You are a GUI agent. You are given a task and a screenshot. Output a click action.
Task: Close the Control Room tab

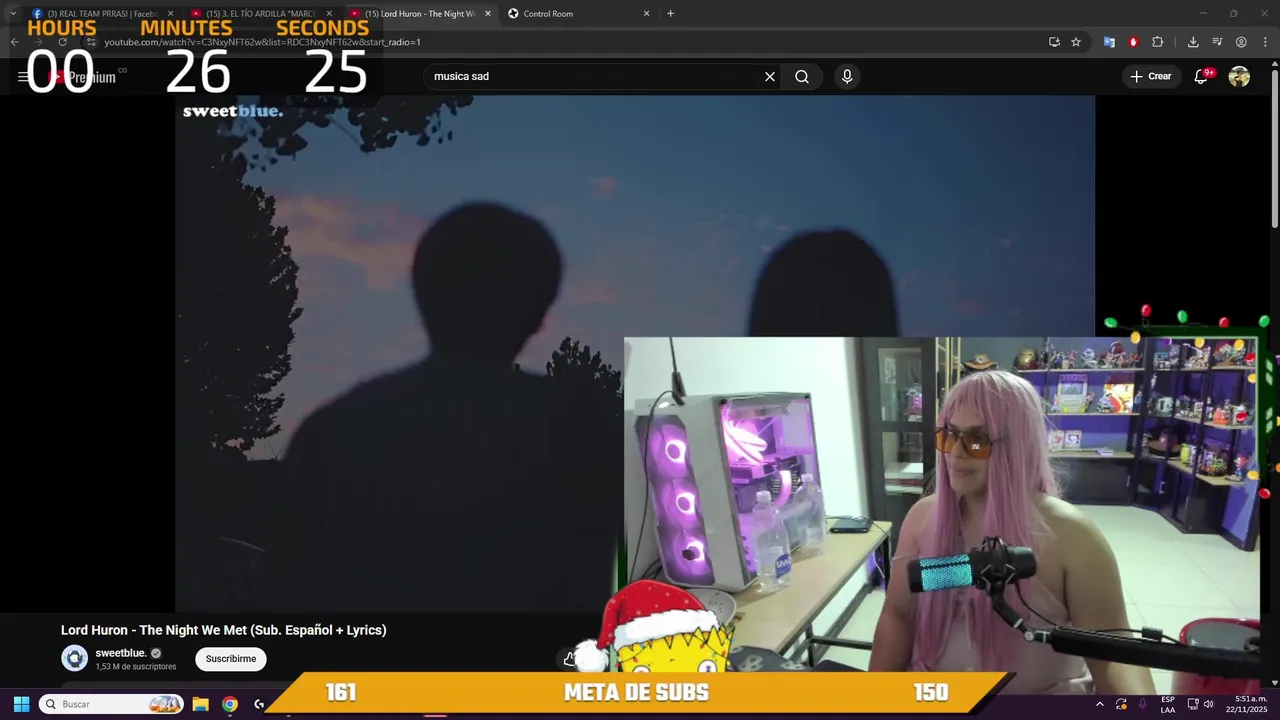pyautogui.click(x=646, y=13)
